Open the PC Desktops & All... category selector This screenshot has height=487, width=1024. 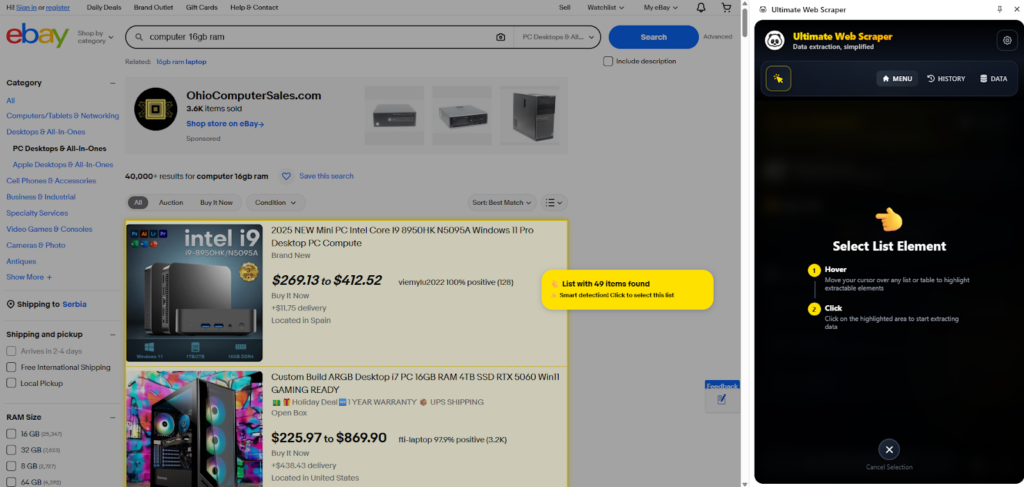pyautogui.click(x=558, y=37)
